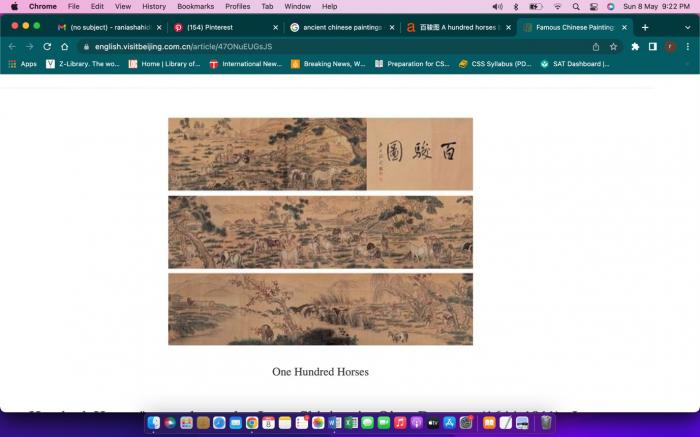
Task: Open the Apple menu
Action: (x=14, y=6)
